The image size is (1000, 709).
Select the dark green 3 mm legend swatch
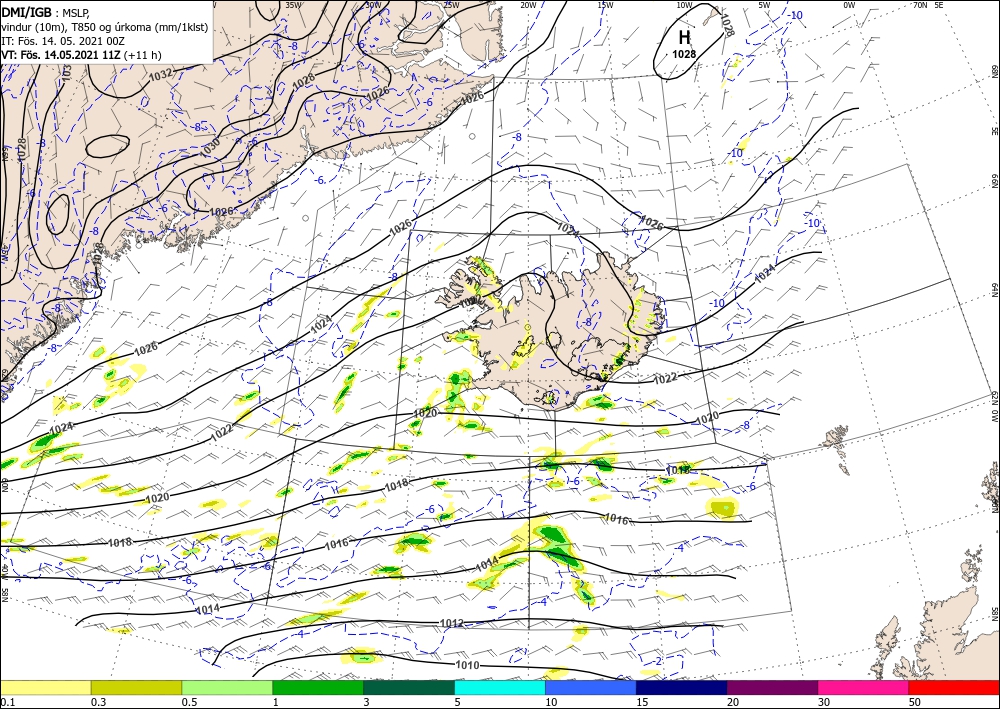[x=409, y=687]
